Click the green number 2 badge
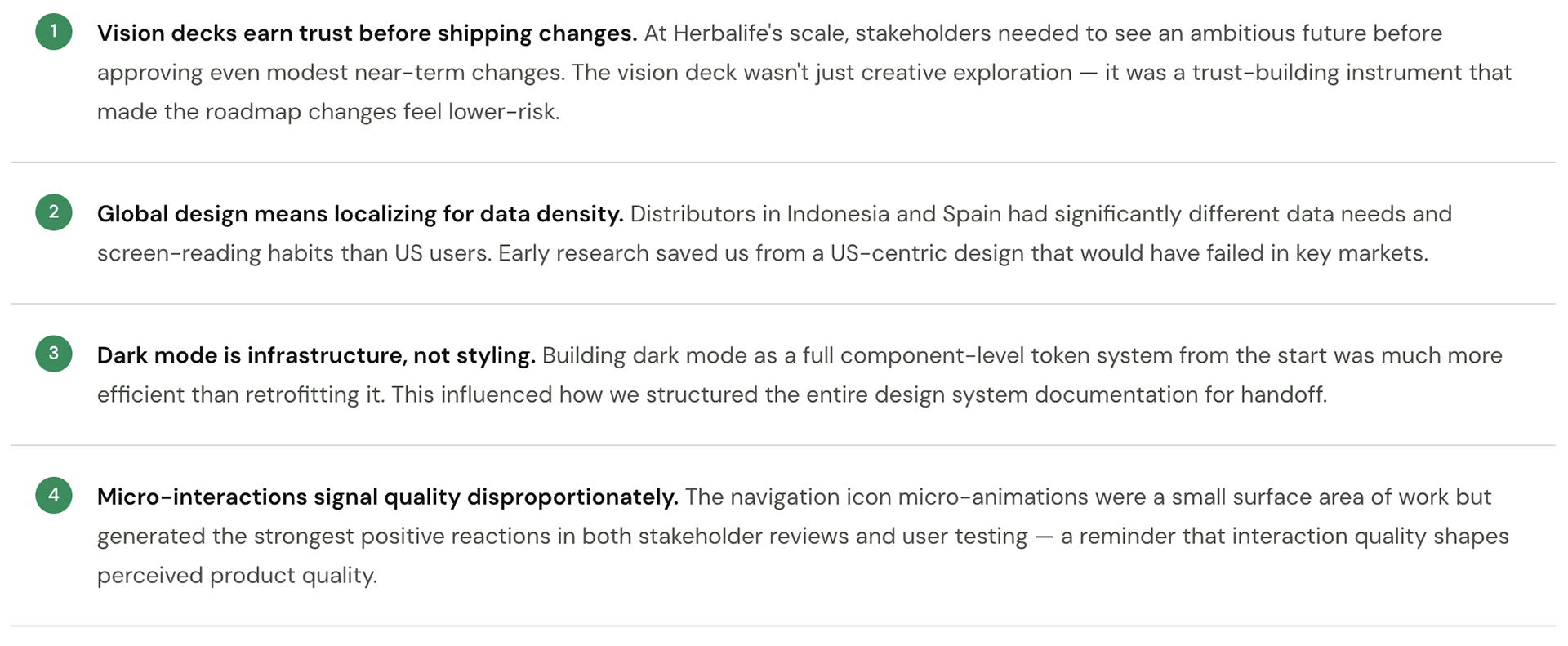1568x646 pixels. pyautogui.click(x=54, y=212)
